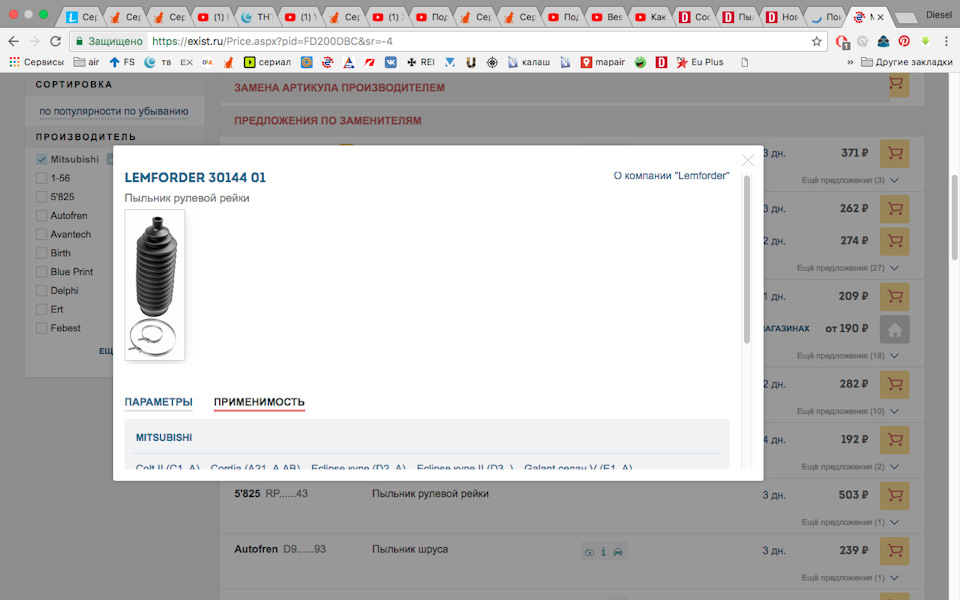Open the Chrome menu with three dots
Image resolution: width=960 pixels, height=600 pixels.
pos(946,41)
